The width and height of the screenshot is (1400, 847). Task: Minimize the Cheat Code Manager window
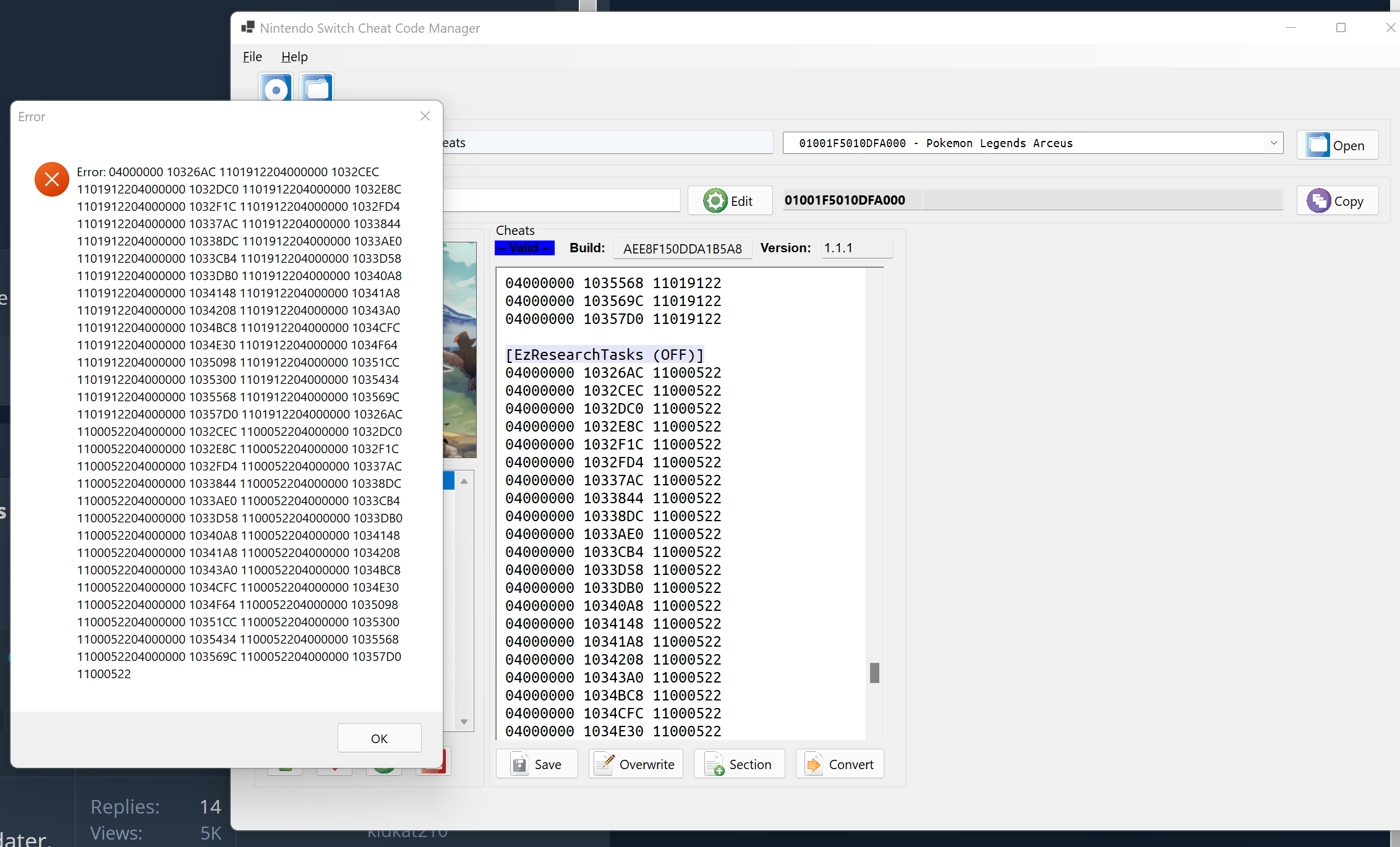(1291, 28)
